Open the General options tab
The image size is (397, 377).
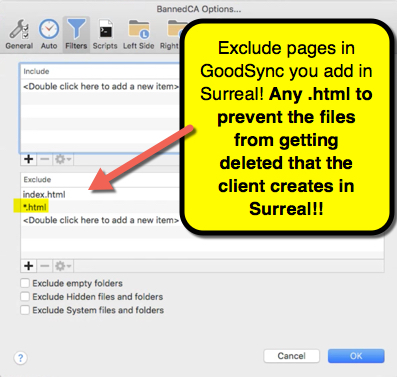(x=19, y=34)
